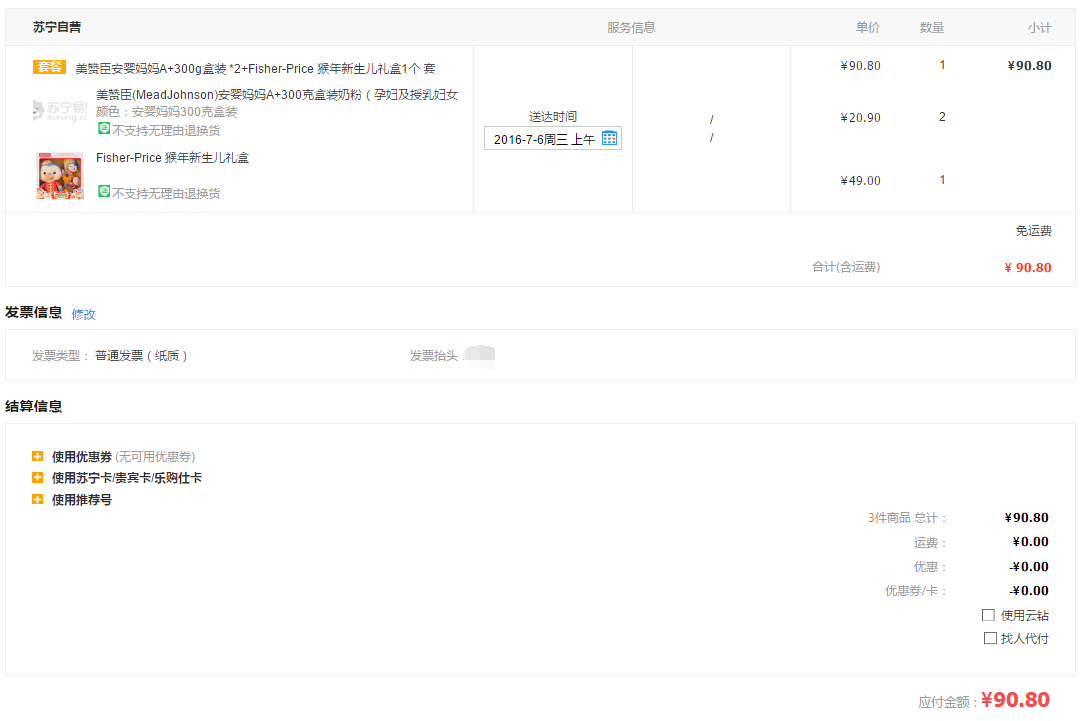This screenshot has width=1083, height=721.
Task: Click the plus icon beside 使用苏宁卡/贵宾卡/乐购仕卡
Action: (40, 477)
